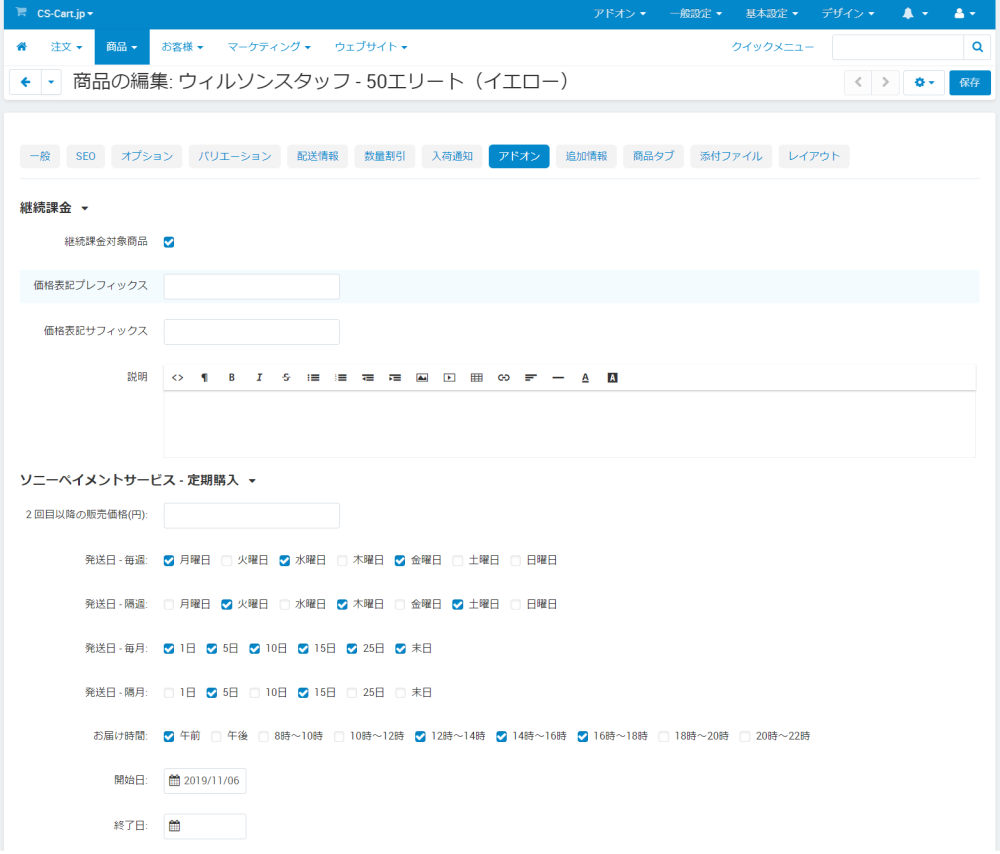Choose the text background color in editor
The image size is (1000, 854).
pos(612,378)
